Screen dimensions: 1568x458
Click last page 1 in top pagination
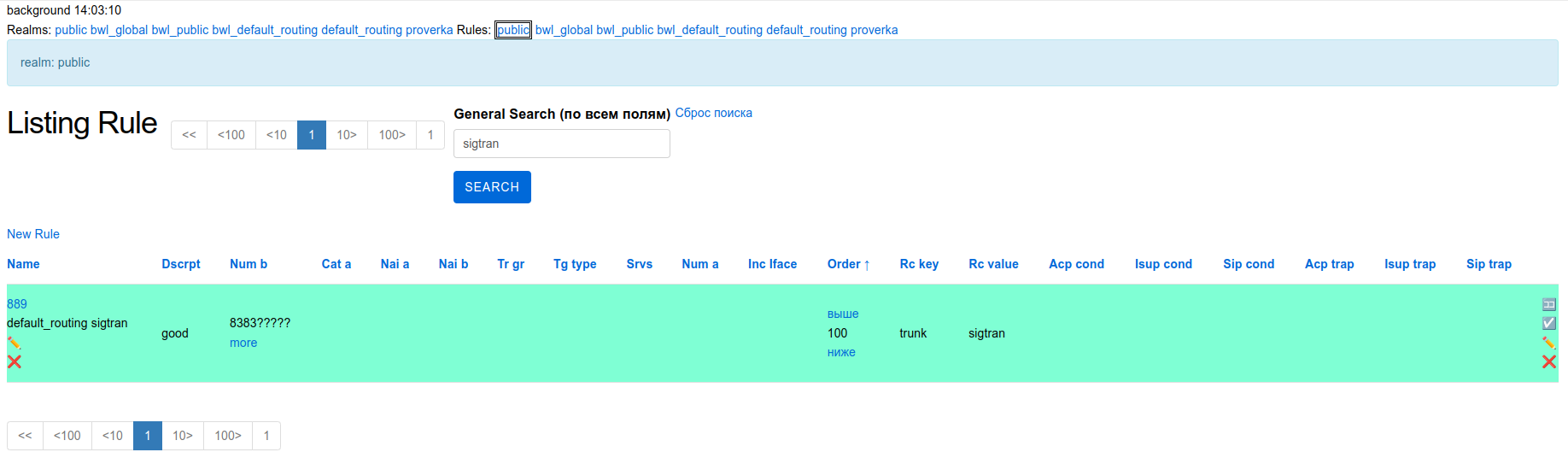pos(430,135)
